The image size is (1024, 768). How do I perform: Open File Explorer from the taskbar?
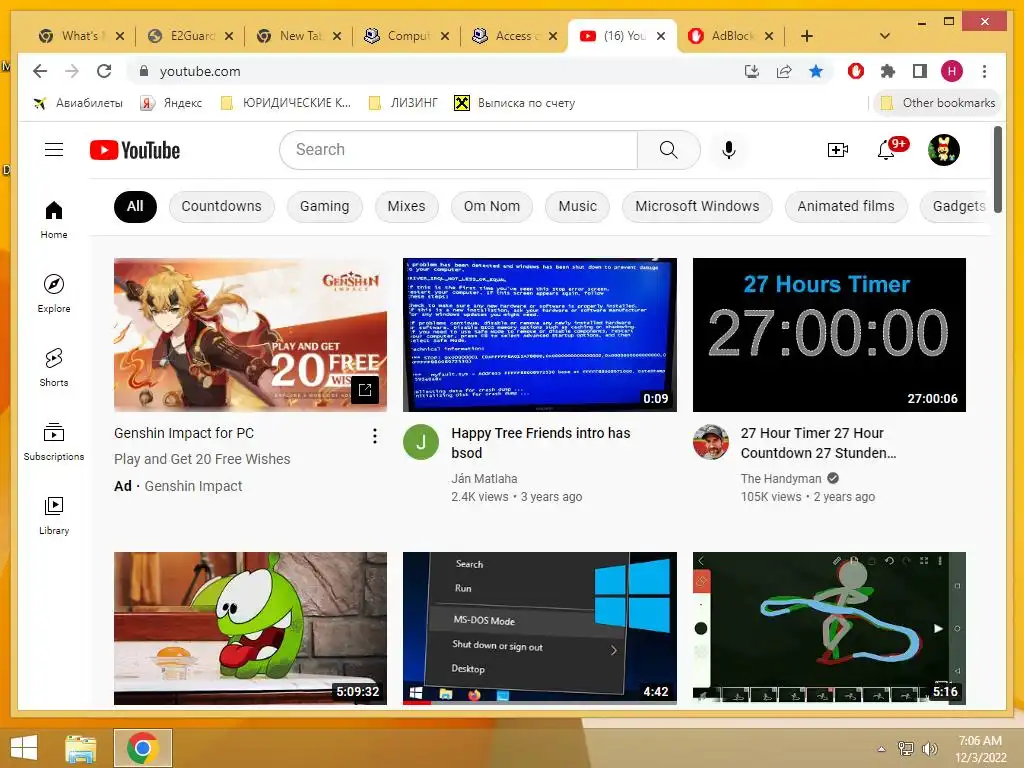(80, 748)
